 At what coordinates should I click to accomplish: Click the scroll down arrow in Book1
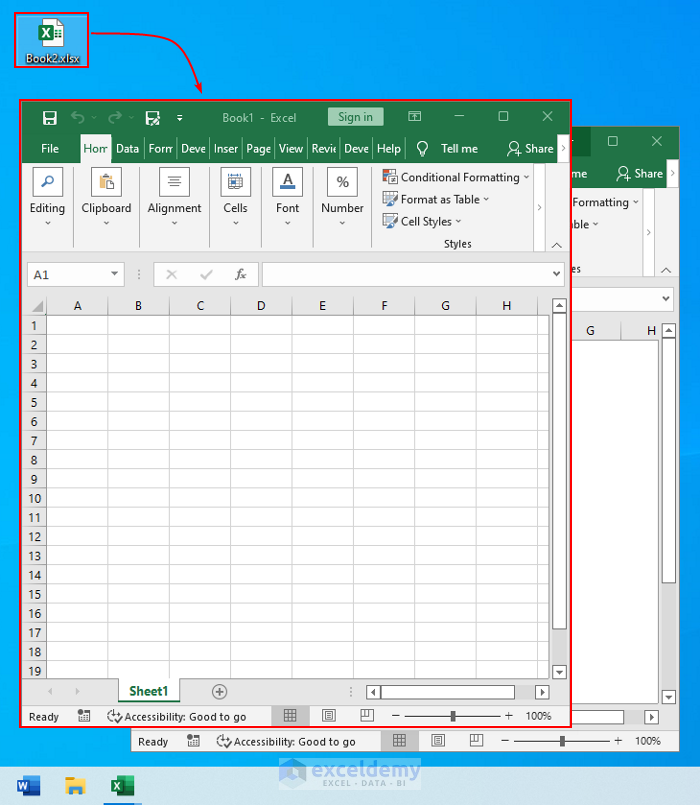click(559, 672)
